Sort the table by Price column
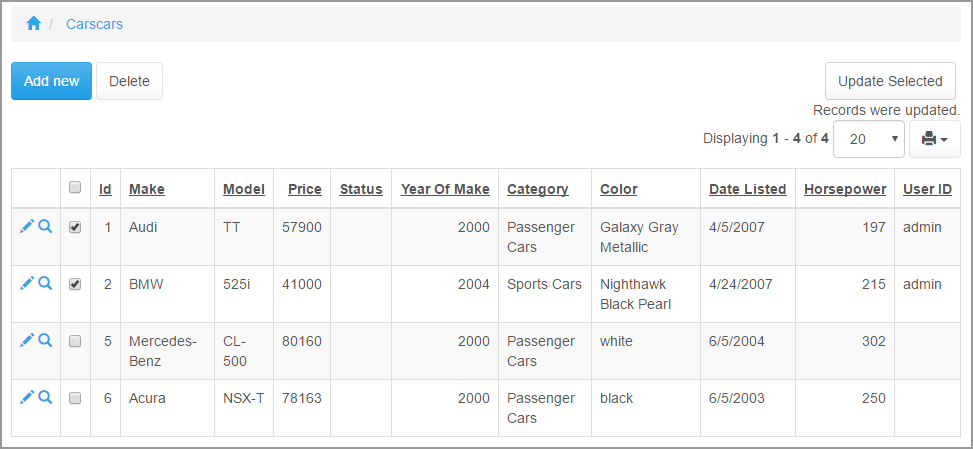Viewport: 973px width, 449px height. click(x=305, y=189)
